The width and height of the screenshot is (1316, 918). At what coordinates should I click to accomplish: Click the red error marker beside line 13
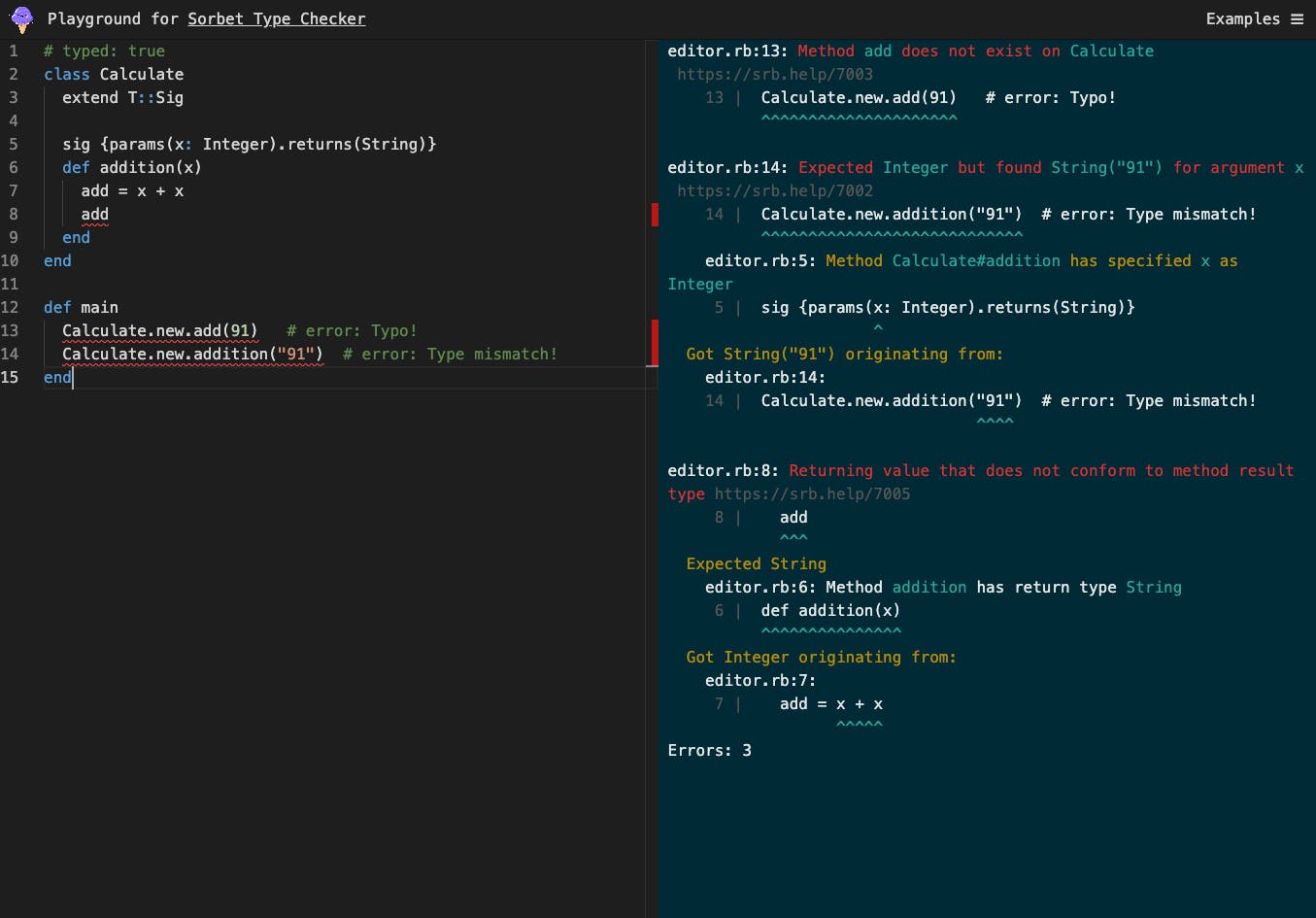655,342
